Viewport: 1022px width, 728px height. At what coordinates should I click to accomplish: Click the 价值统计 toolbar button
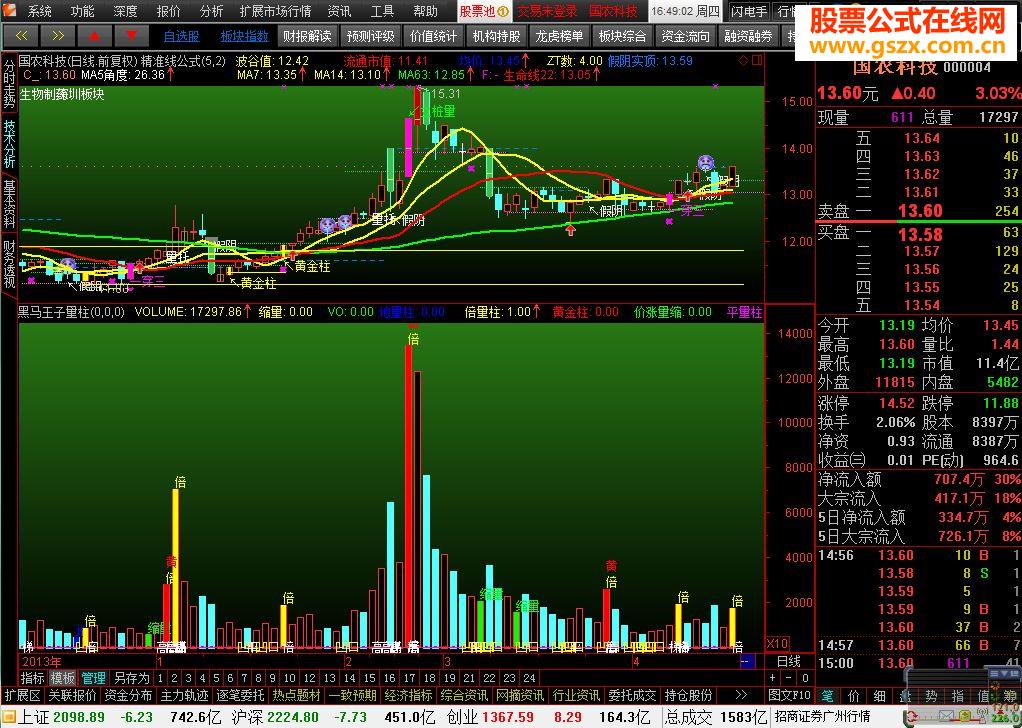click(433, 36)
